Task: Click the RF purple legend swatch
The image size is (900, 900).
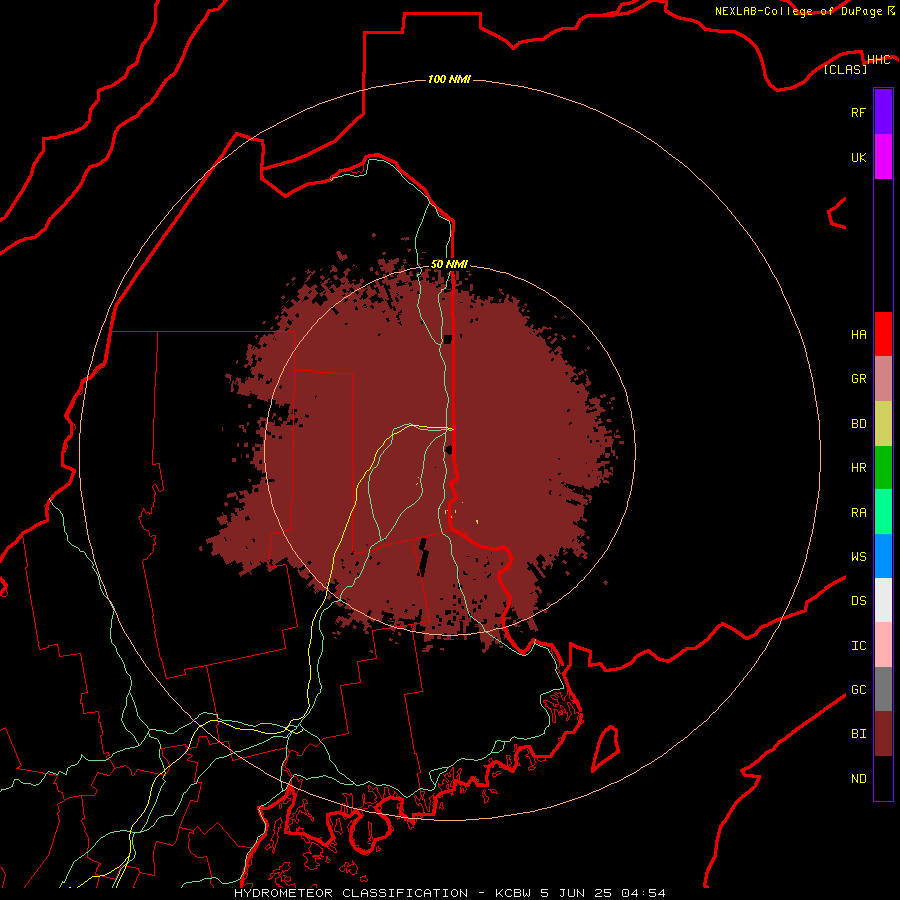Action: [883, 112]
